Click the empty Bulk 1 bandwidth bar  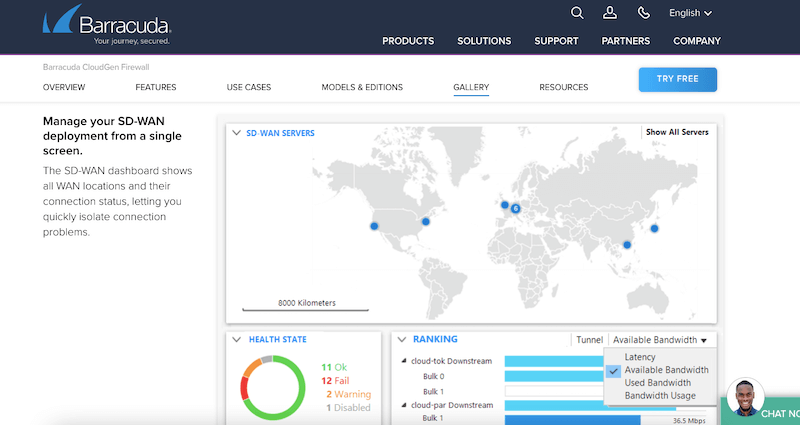click(x=554, y=391)
